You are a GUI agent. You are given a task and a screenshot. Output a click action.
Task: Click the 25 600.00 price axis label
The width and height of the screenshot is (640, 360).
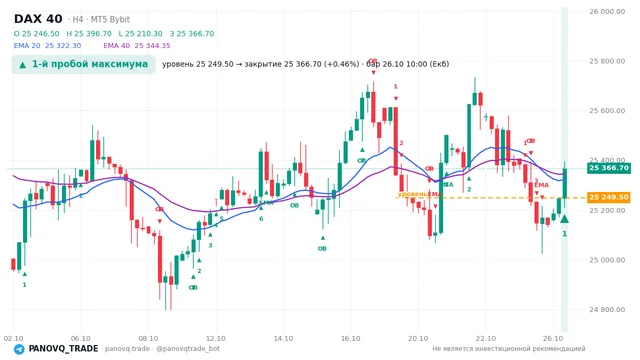607,111
